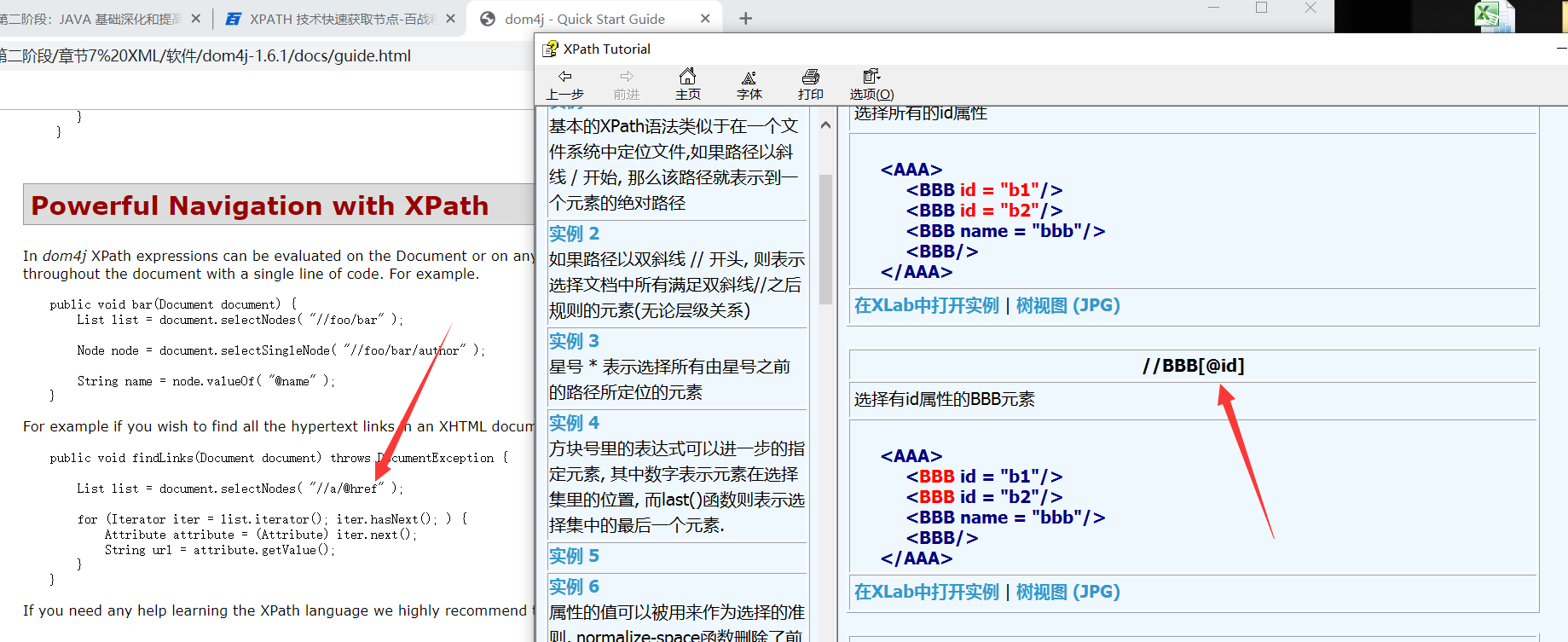Click the selectNodes "//foo/bar" code line
This screenshot has width=1568, height=642.
click(x=240, y=320)
